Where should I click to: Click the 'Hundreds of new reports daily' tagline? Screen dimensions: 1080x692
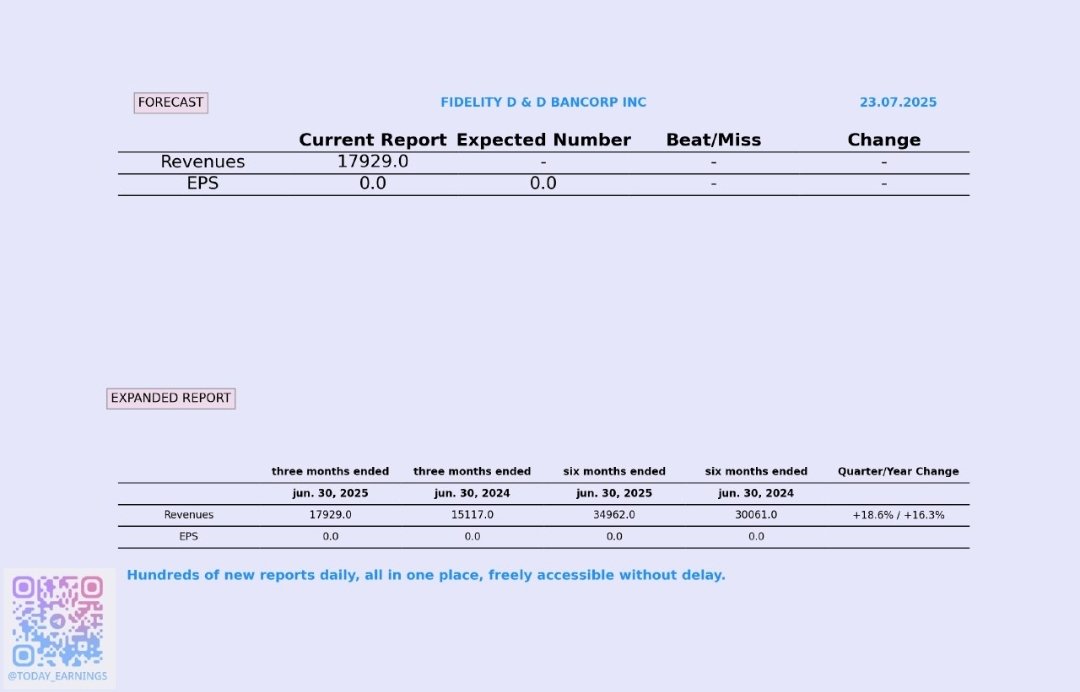(x=426, y=575)
